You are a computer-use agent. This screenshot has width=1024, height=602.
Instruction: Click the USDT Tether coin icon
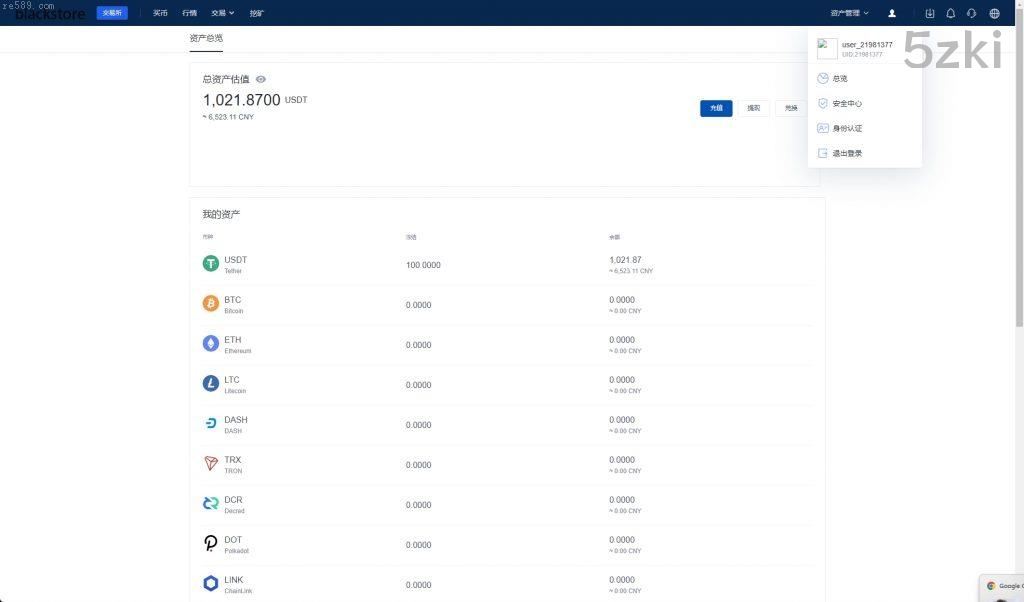pyautogui.click(x=211, y=264)
